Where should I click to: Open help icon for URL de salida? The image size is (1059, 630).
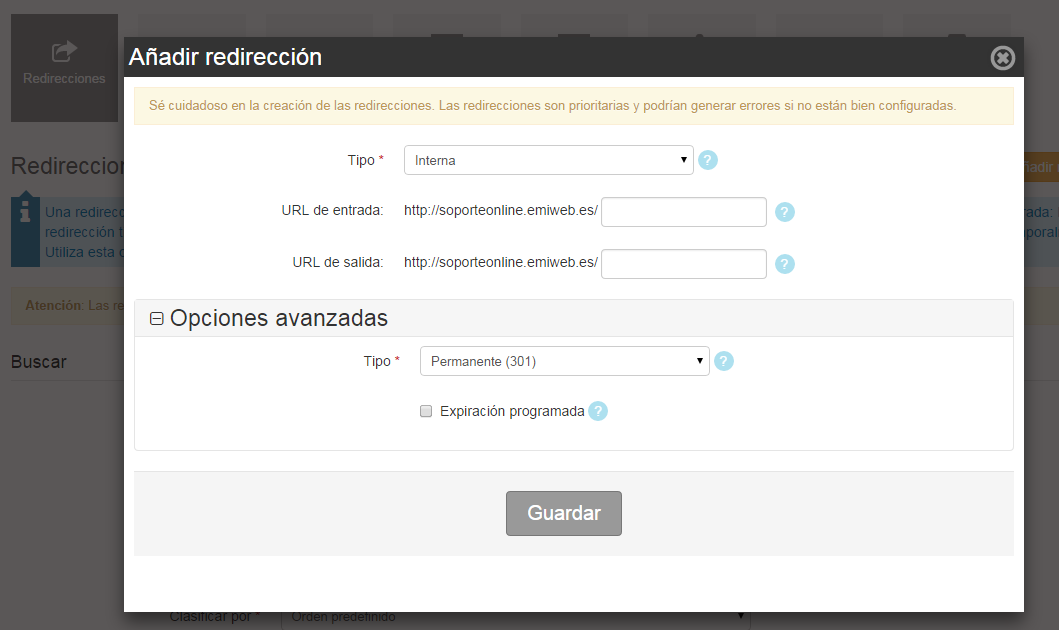(784, 264)
